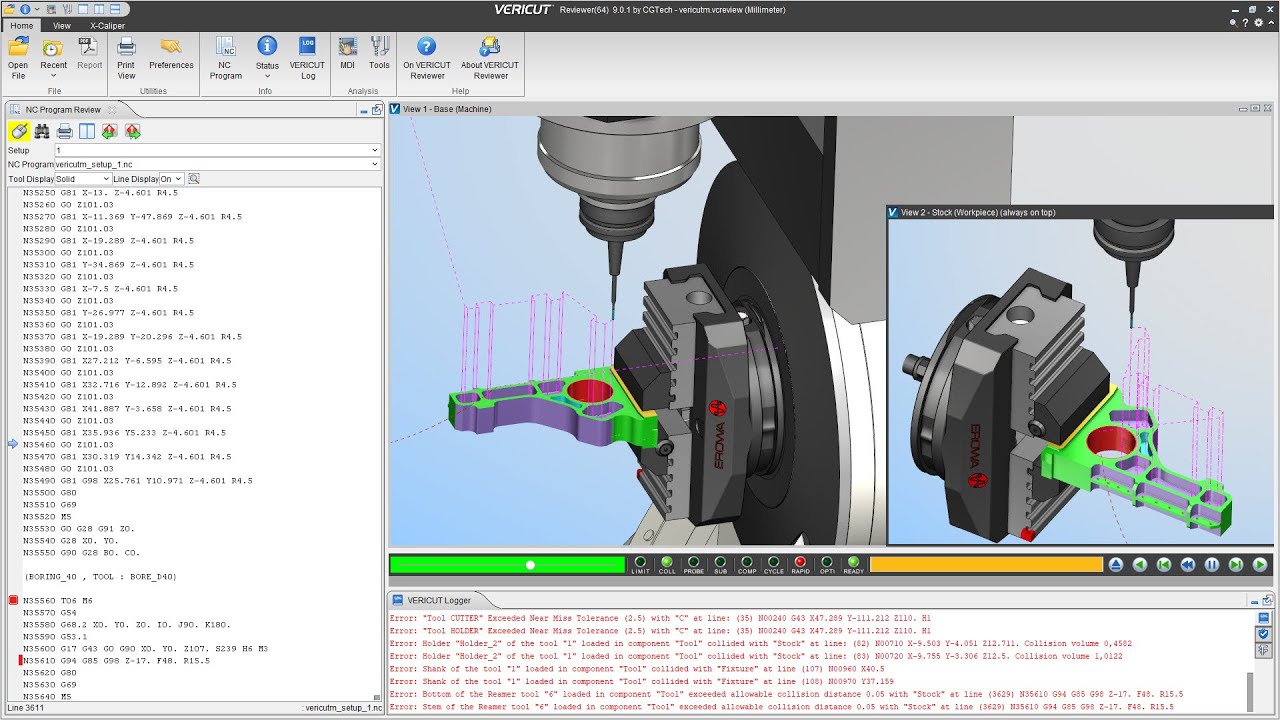The height and width of the screenshot is (720, 1280).
Task: Move the green animation speed slider
Action: tap(530, 565)
